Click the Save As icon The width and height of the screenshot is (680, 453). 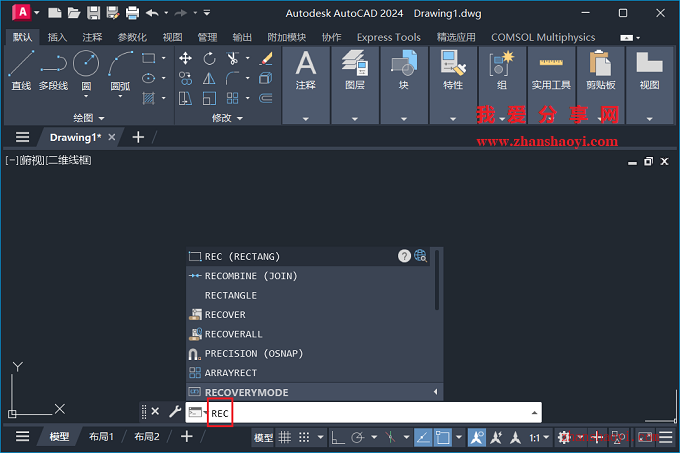(x=113, y=13)
